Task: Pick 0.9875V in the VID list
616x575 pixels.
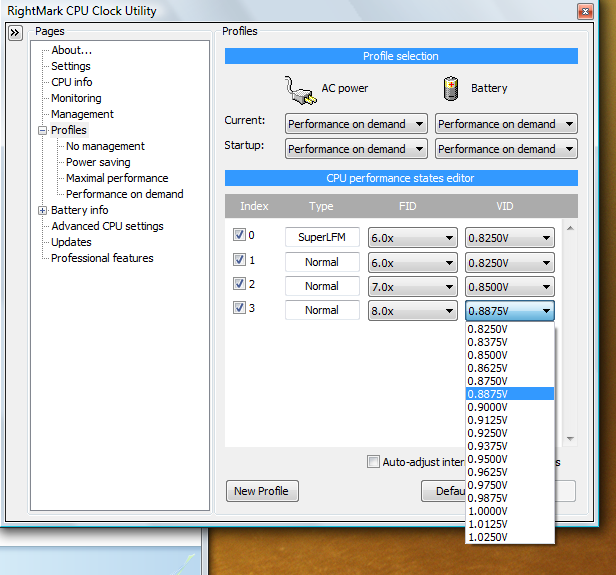Action: click(x=510, y=498)
